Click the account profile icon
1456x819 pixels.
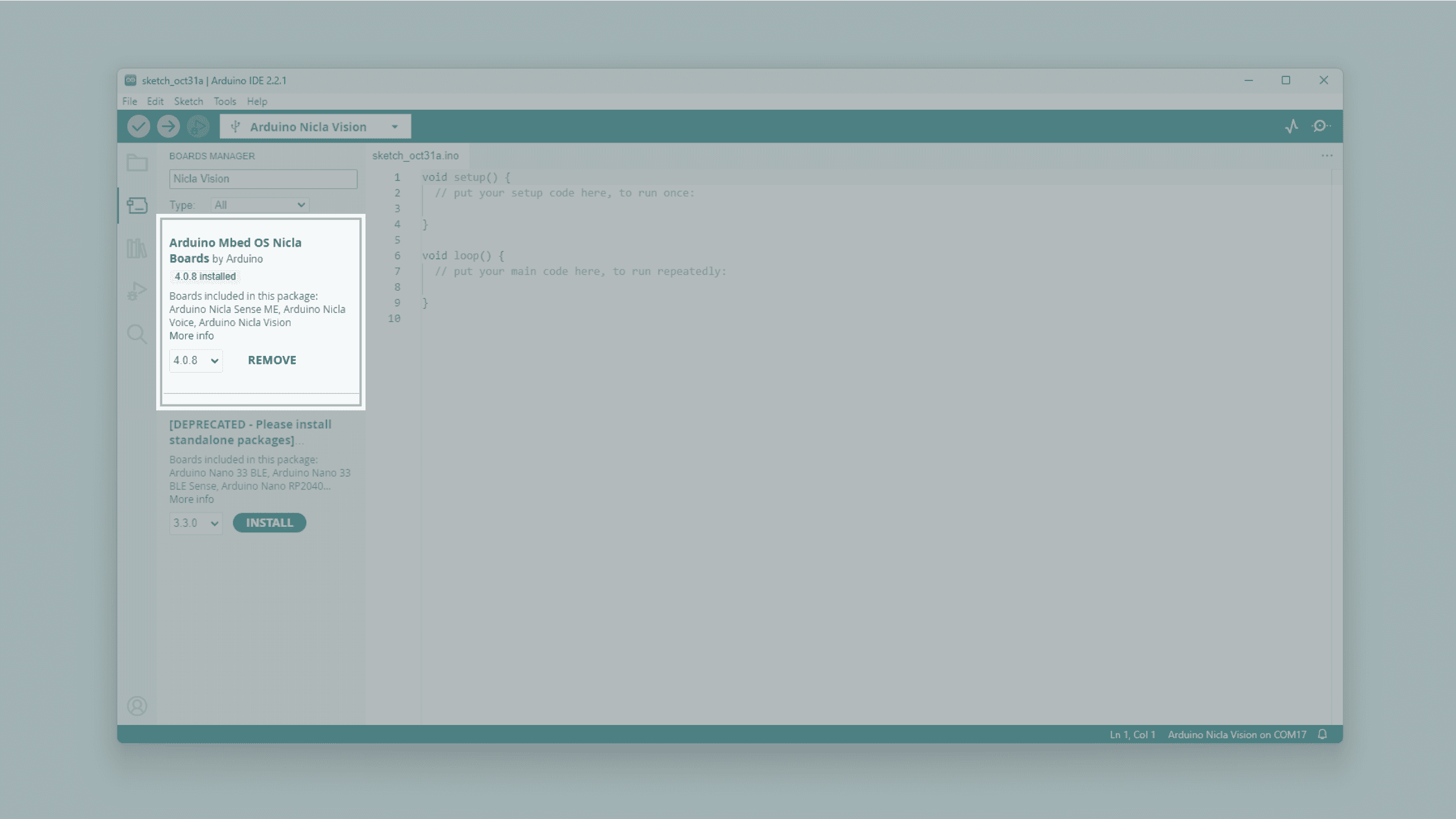coord(137,705)
